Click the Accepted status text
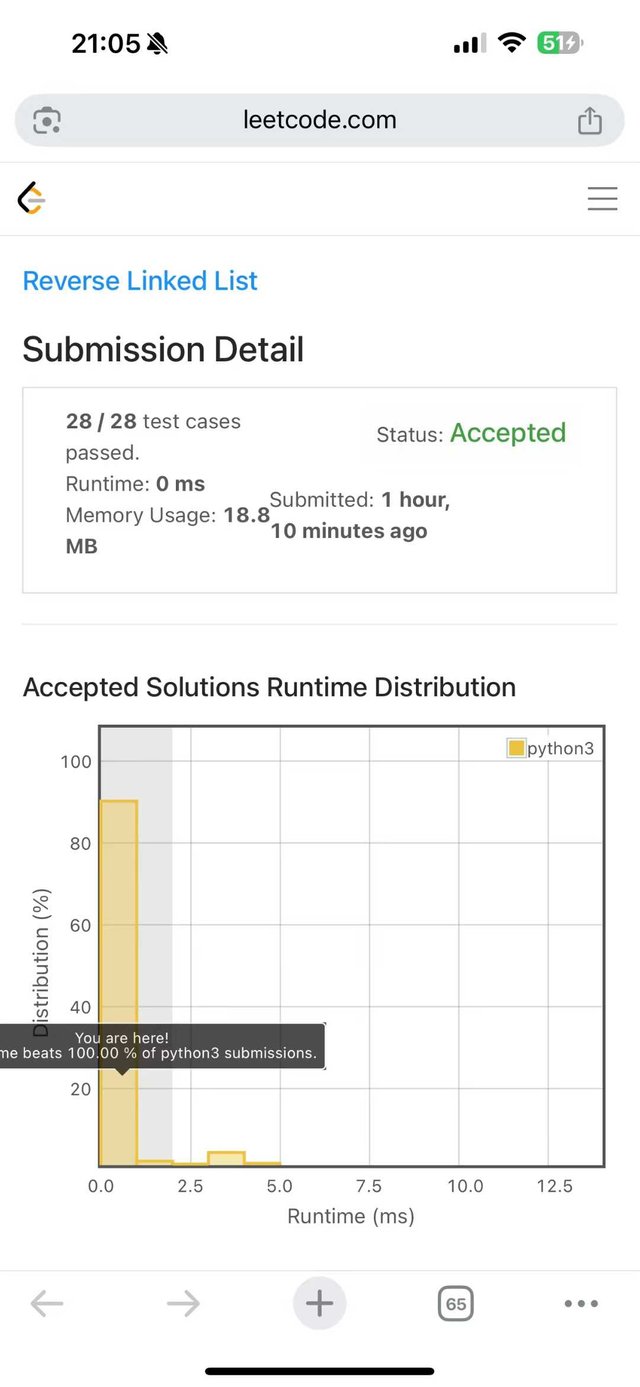The height and width of the screenshot is (1387, 640). coord(507,433)
